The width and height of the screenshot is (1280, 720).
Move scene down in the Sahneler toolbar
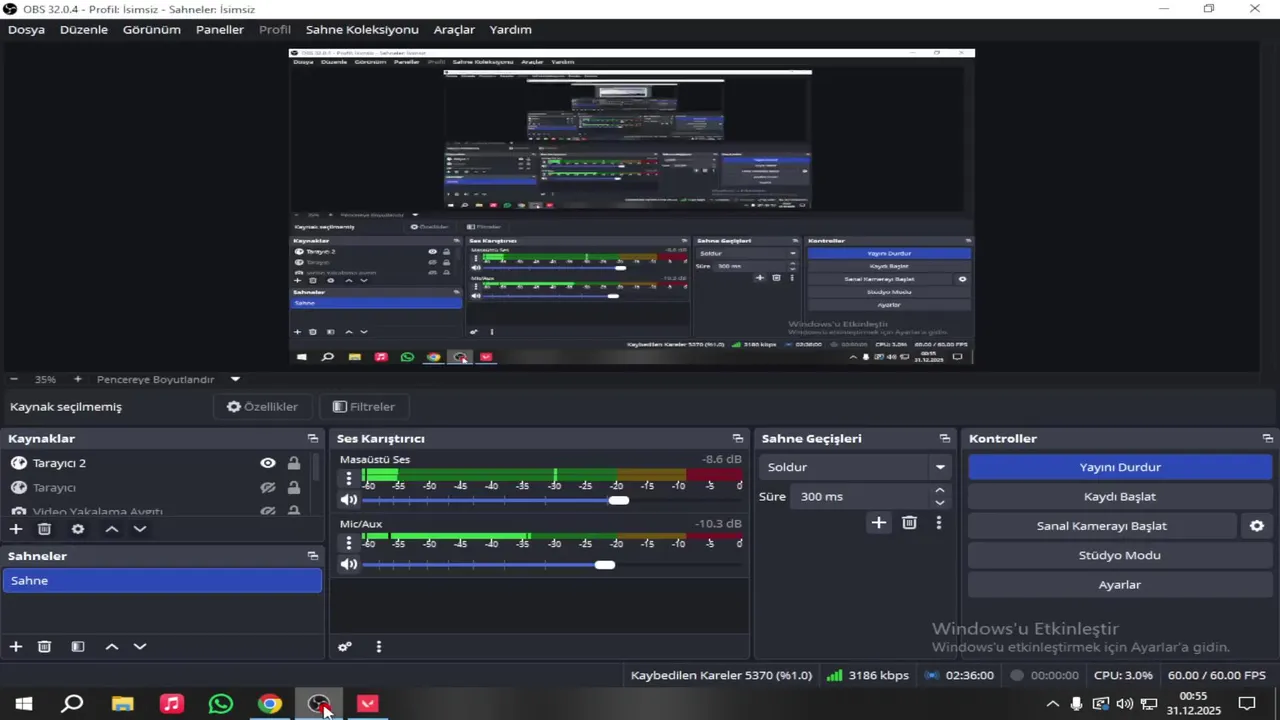[140, 647]
